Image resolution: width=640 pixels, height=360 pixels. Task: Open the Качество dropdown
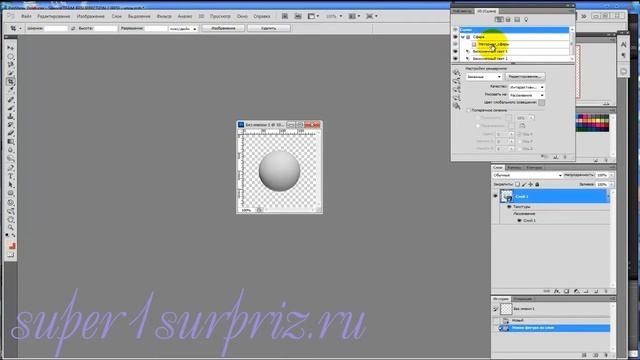(527, 87)
